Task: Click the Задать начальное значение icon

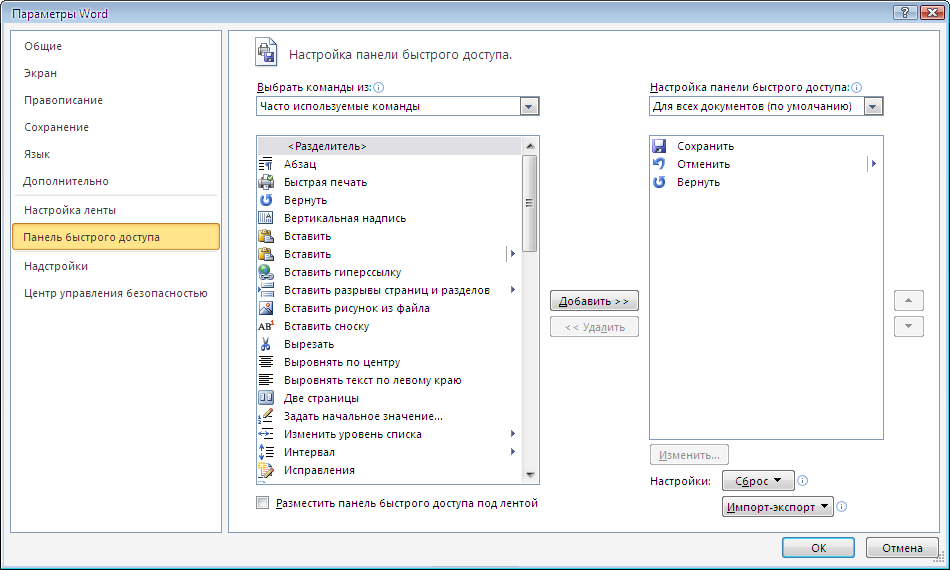Action: [265, 416]
